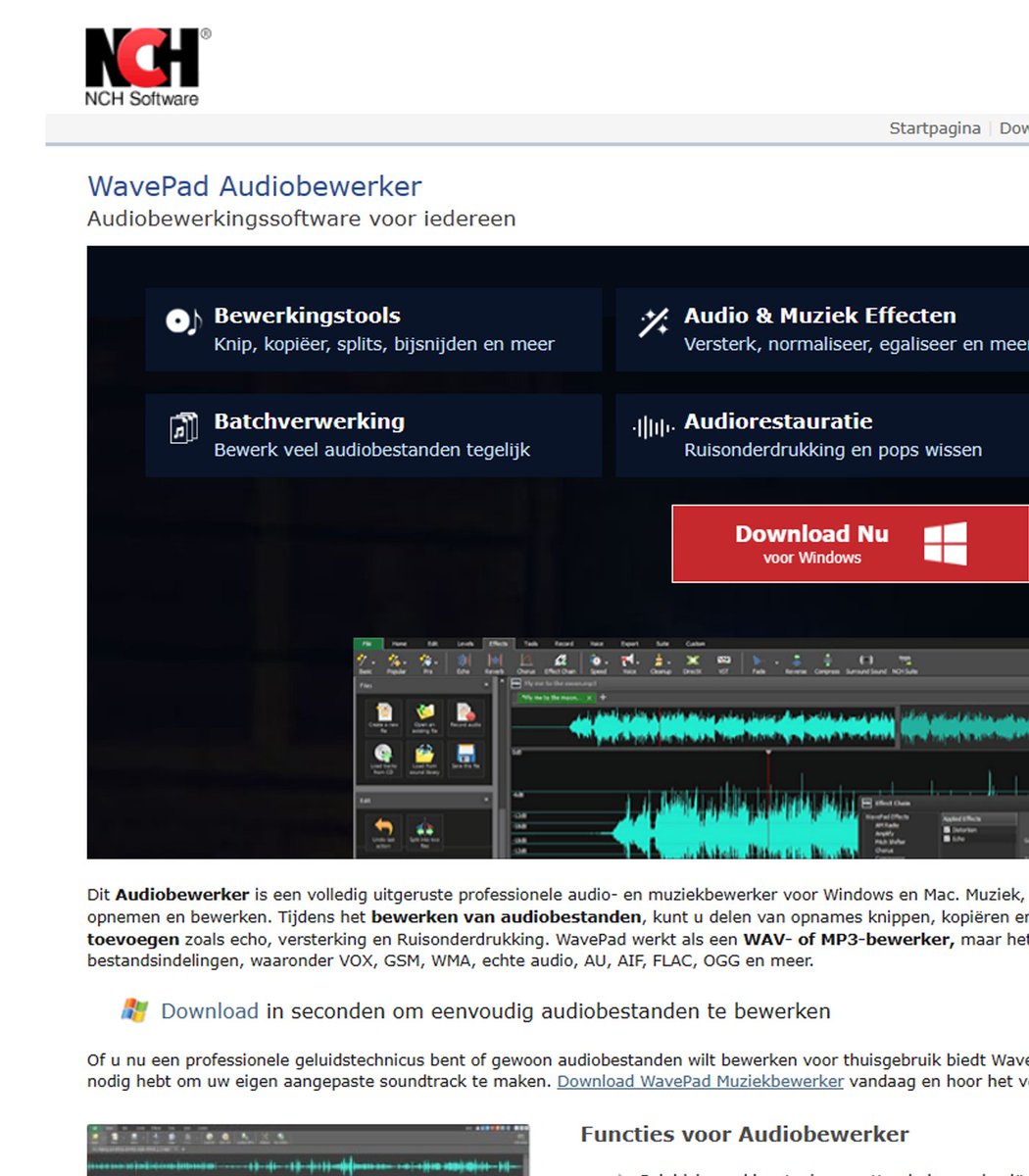
Task: Toggle the Echo checkbox under Applied Effects
Action: point(947,840)
